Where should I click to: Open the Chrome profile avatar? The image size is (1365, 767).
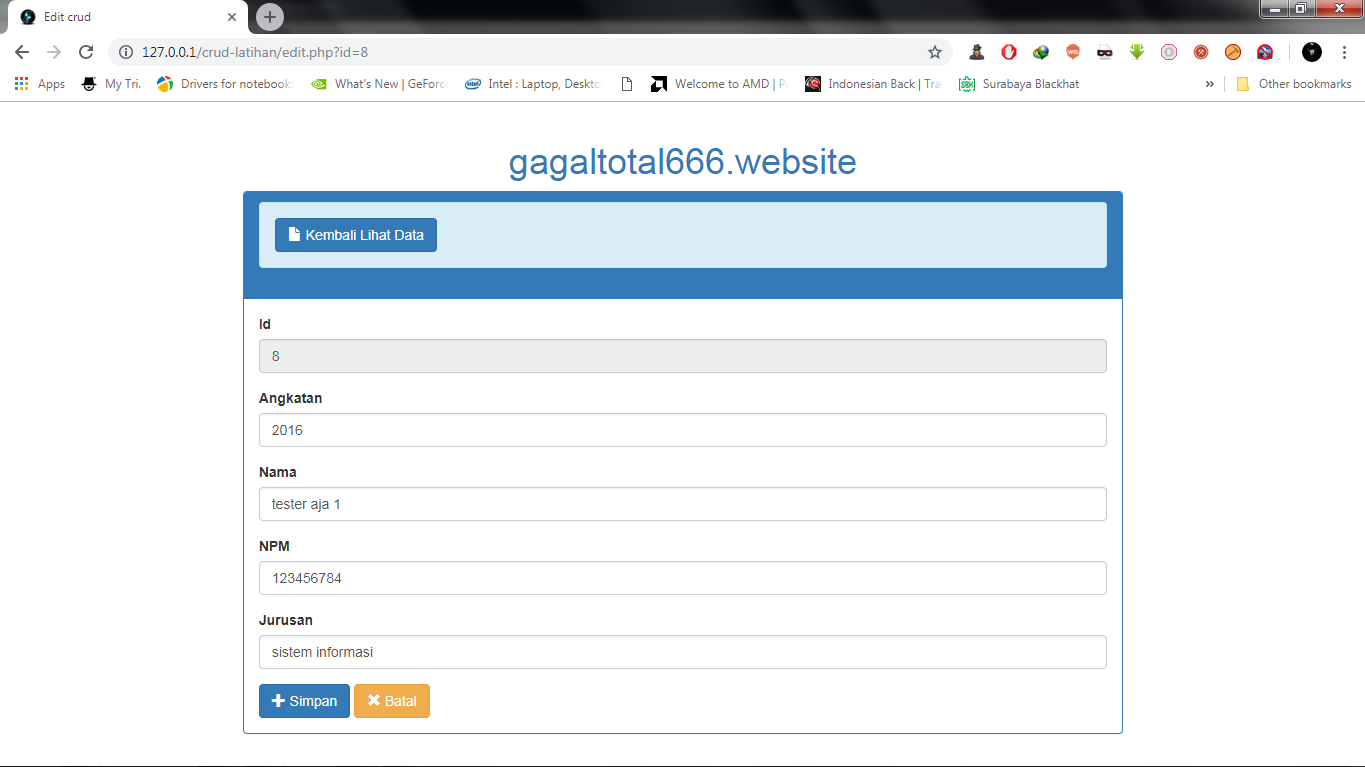(1312, 52)
